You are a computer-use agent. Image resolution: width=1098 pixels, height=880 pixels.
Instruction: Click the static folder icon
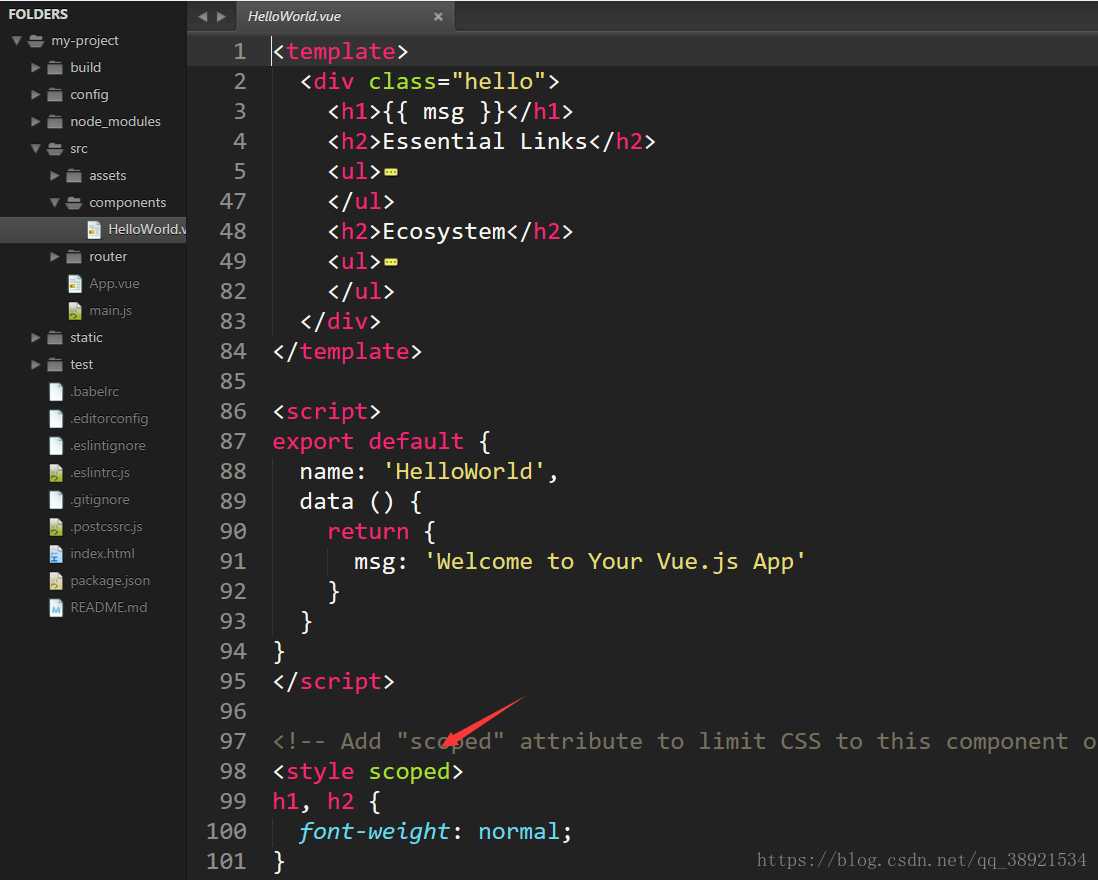[x=55, y=337]
